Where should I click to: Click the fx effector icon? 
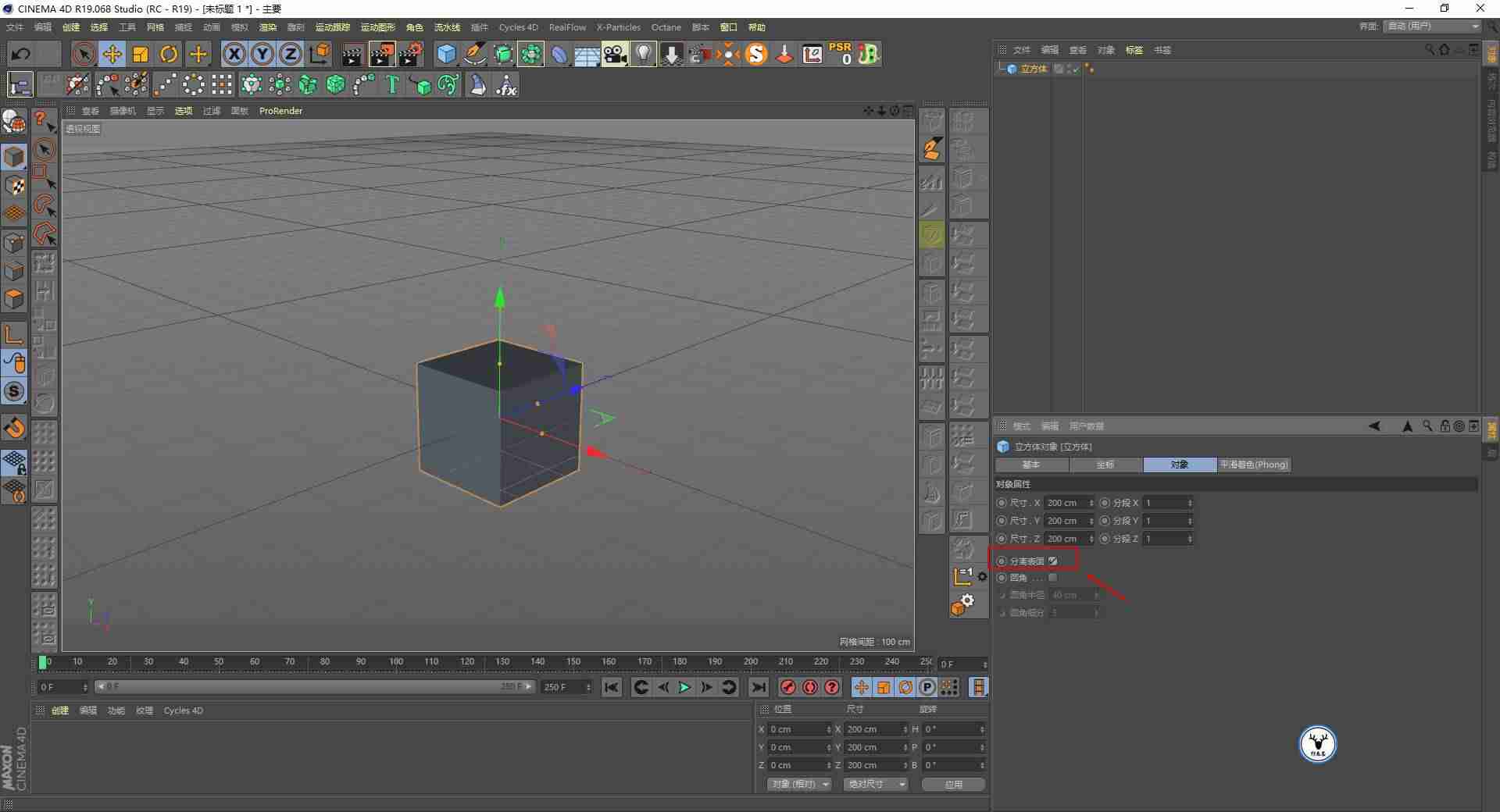click(506, 84)
